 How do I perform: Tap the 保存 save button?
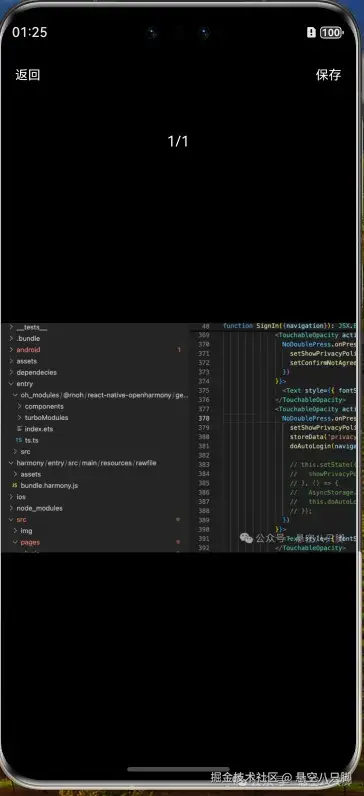[x=328, y=75]
